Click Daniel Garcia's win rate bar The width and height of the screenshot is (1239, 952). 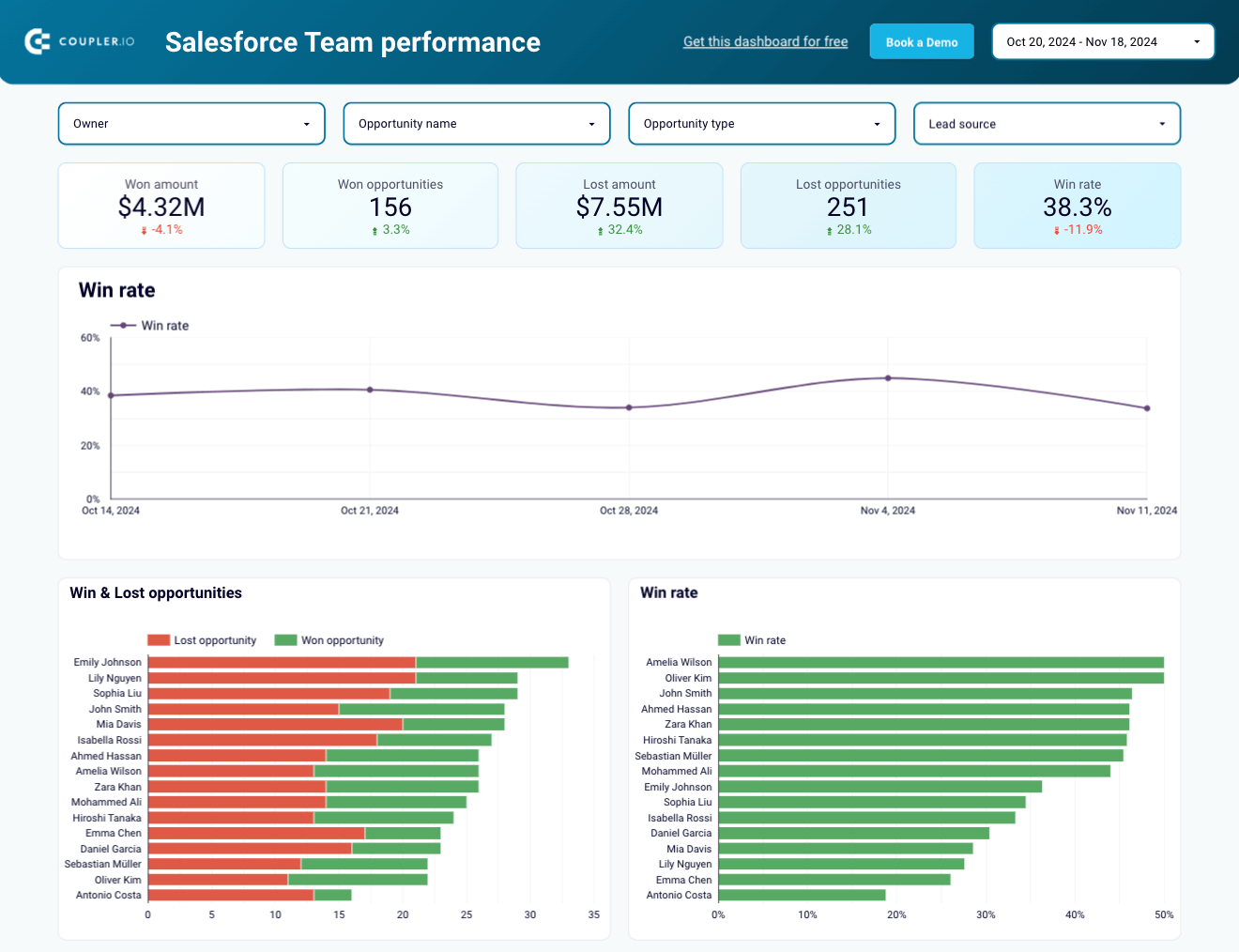(853, 834)
